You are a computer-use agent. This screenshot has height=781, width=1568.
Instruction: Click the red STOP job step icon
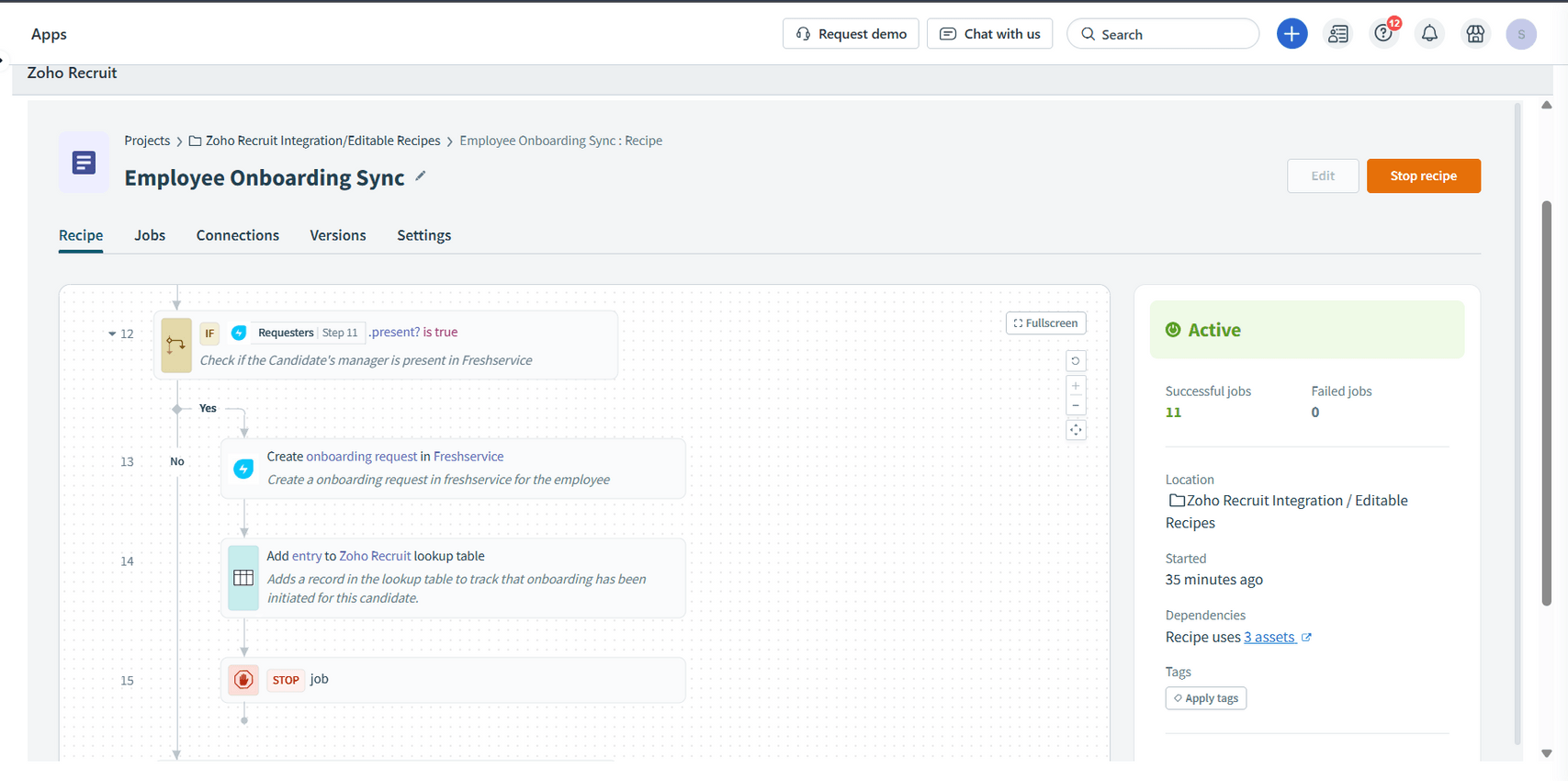(243, 680)
